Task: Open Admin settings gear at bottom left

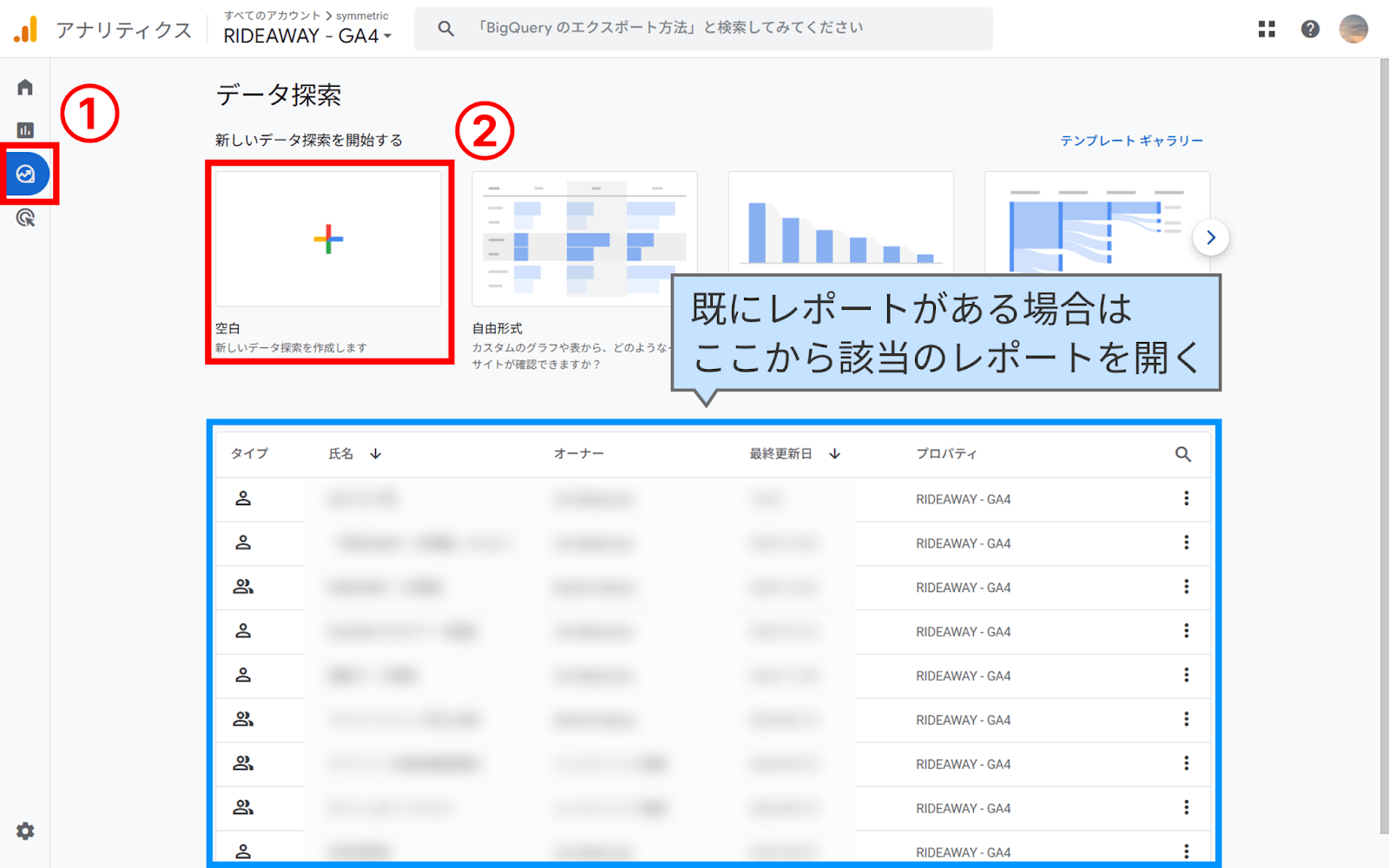Action: [24, 830]
